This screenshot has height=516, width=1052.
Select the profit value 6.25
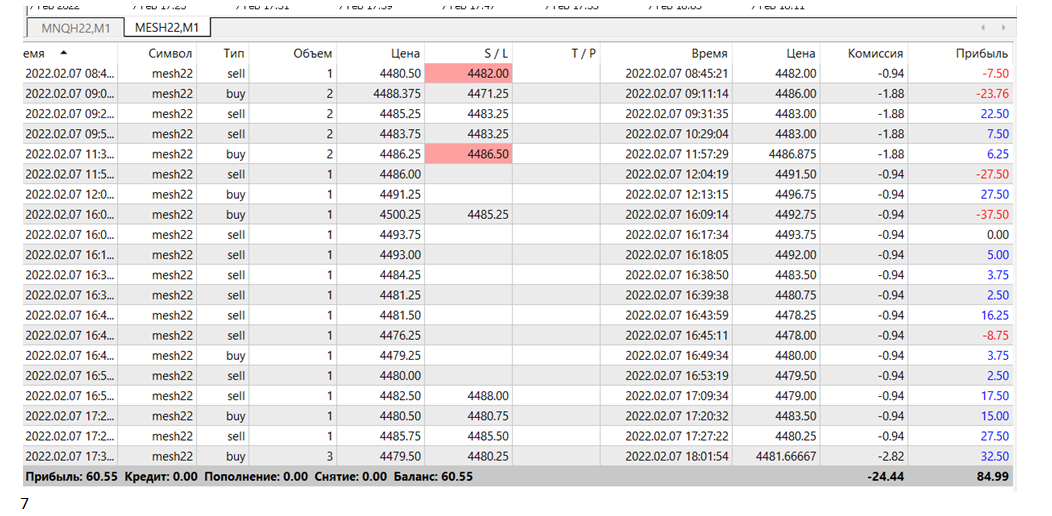tap(998, 154)
